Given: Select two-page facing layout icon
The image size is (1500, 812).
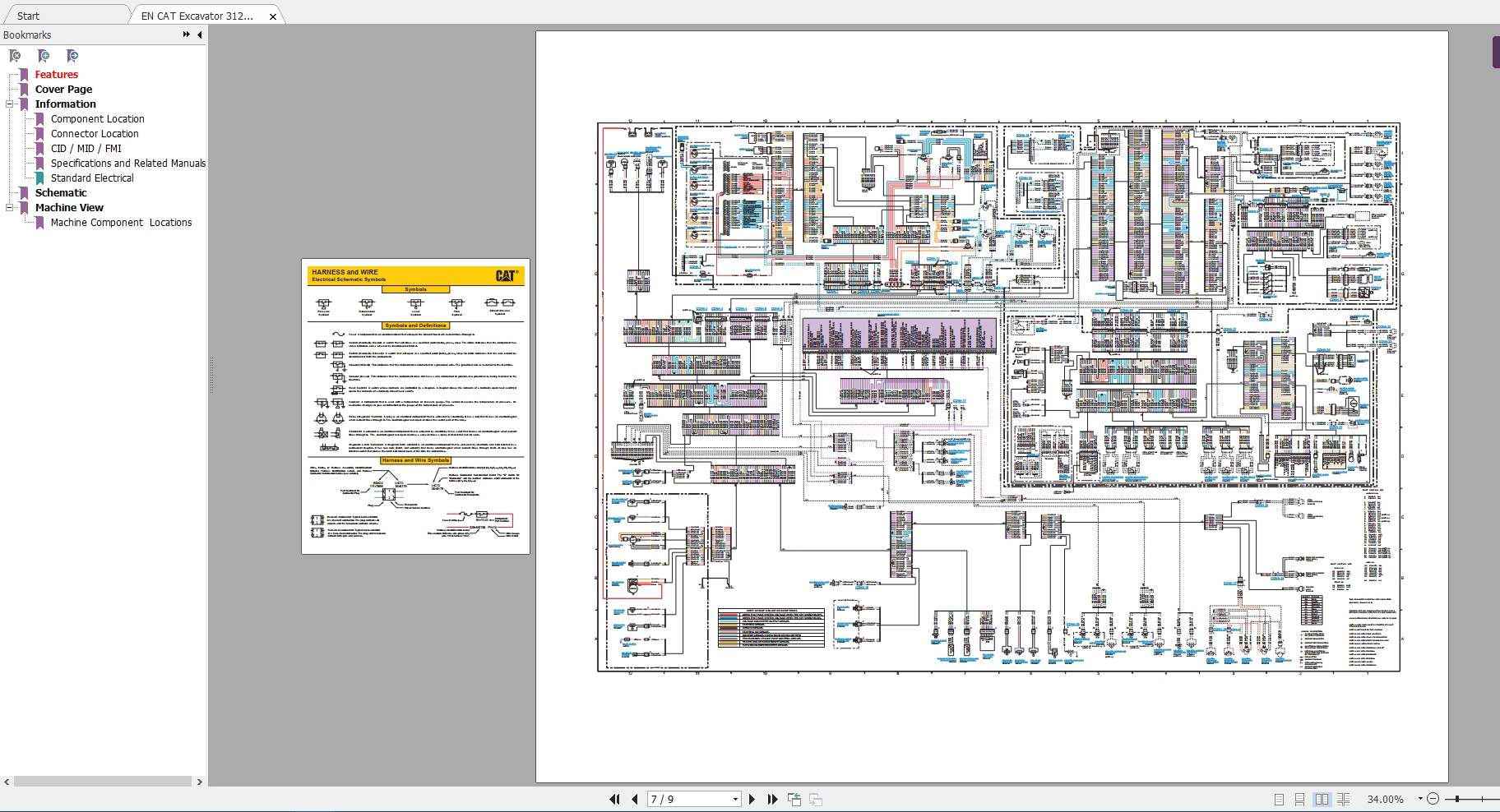Looking at the screenshot, I should tap(1322, 799).
